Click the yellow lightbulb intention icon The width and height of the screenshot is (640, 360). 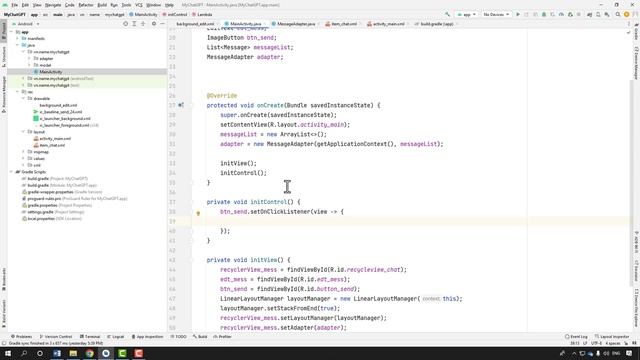coord(198,213)
